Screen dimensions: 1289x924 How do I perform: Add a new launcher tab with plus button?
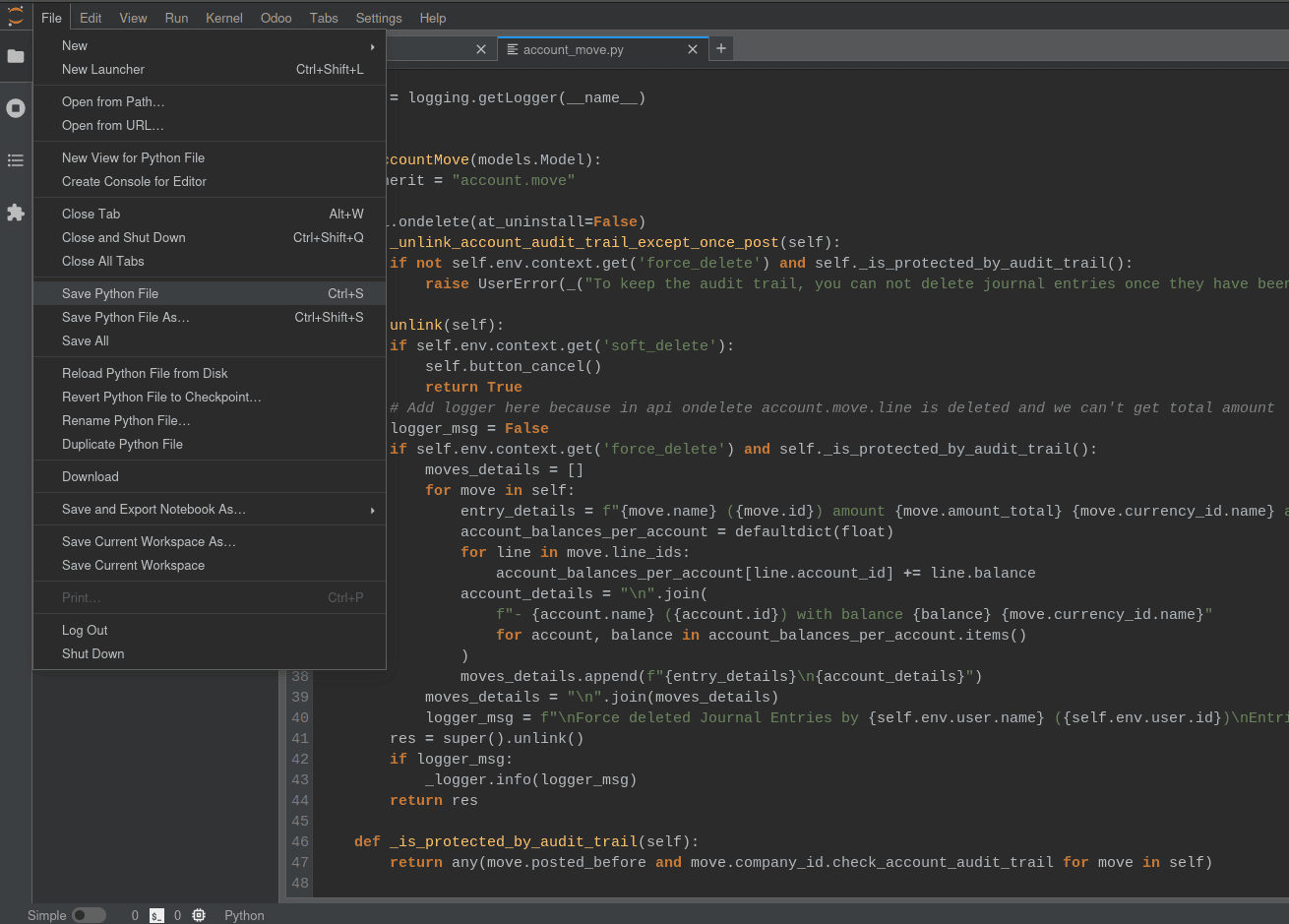(x=721, y=48)
